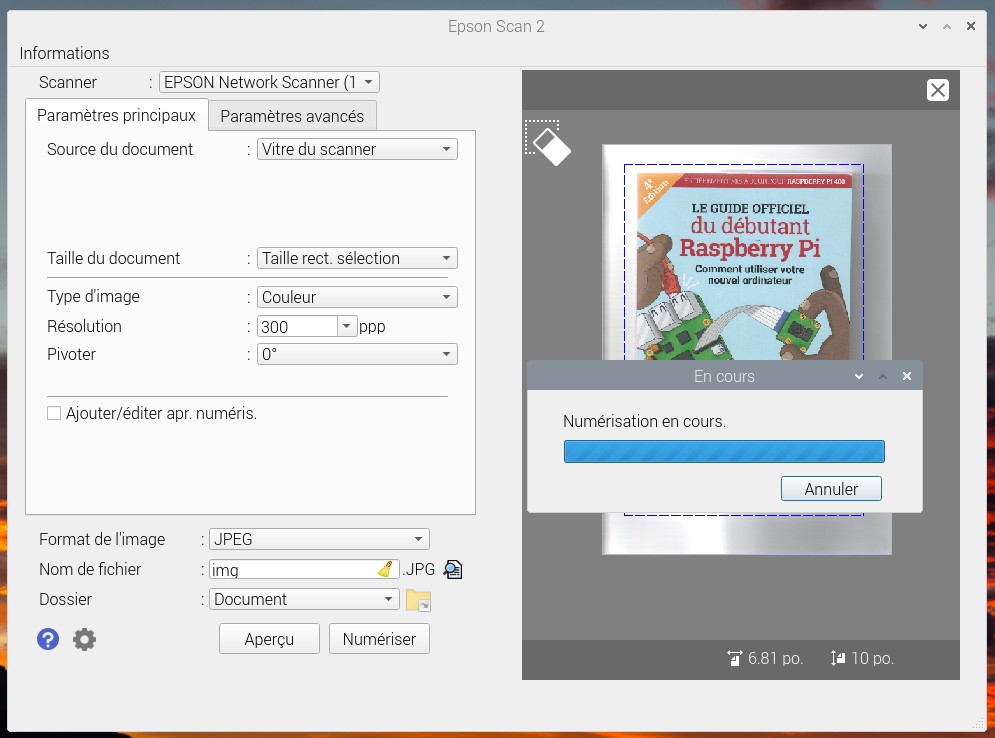Viewport: 995px width, 738px height.
Task: Open the Pivoter rotation dropdown
Action: point(357,354)
